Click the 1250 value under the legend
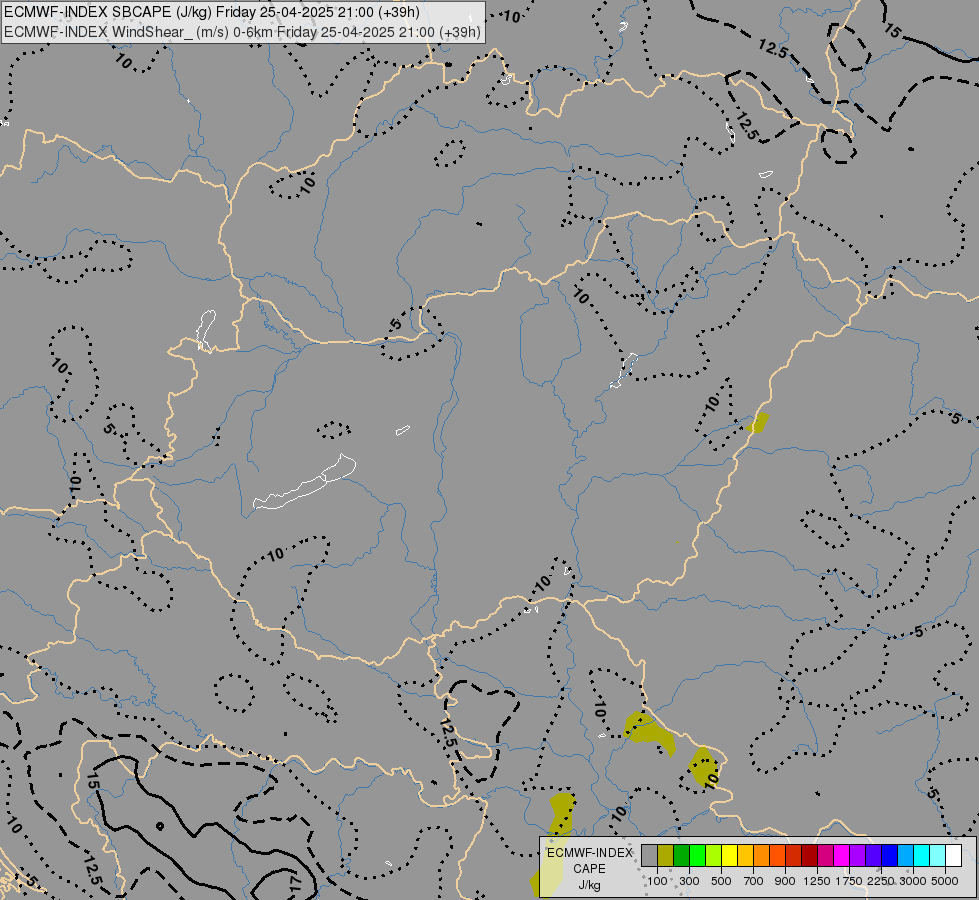The height and width of the screenshot is (900, 979). [x=817, y=881]
